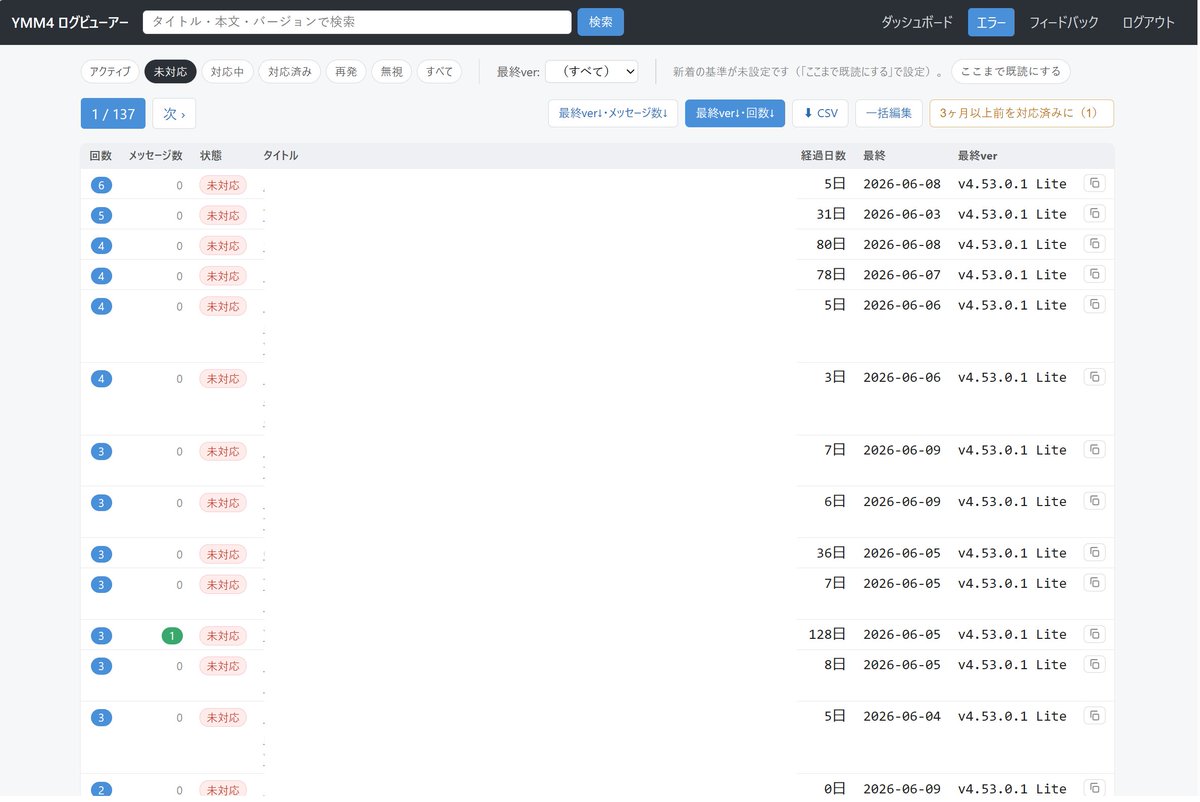
Task: Open YMM4 ログビューアー home link
Action: tap(70, 22)
